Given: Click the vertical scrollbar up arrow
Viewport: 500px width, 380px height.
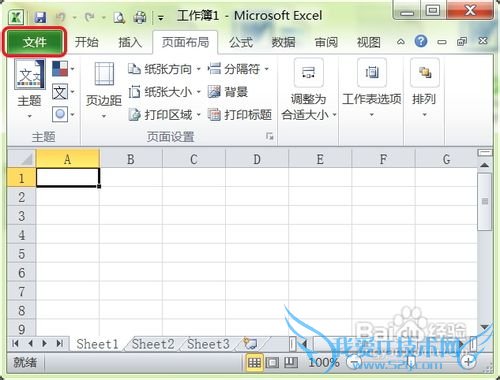Looking at the screenshot, I should [x=485, y=165].
